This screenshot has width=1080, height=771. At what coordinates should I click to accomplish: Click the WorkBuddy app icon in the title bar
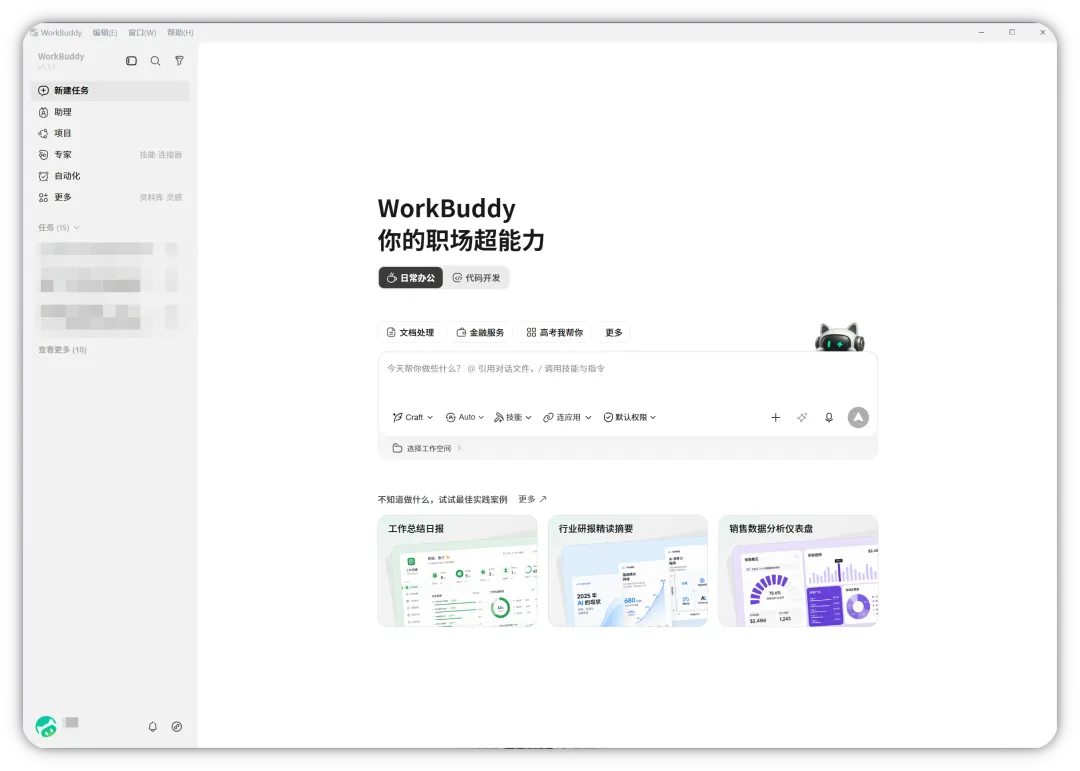[x=34, y=32]
